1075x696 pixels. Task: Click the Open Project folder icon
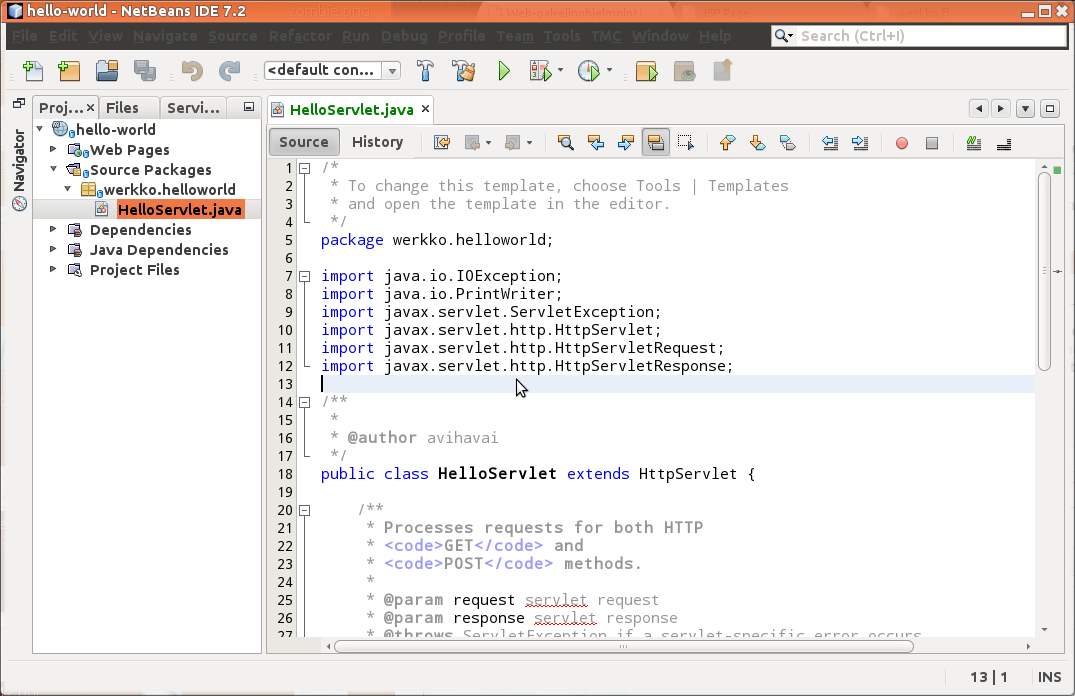pos(107,71)
